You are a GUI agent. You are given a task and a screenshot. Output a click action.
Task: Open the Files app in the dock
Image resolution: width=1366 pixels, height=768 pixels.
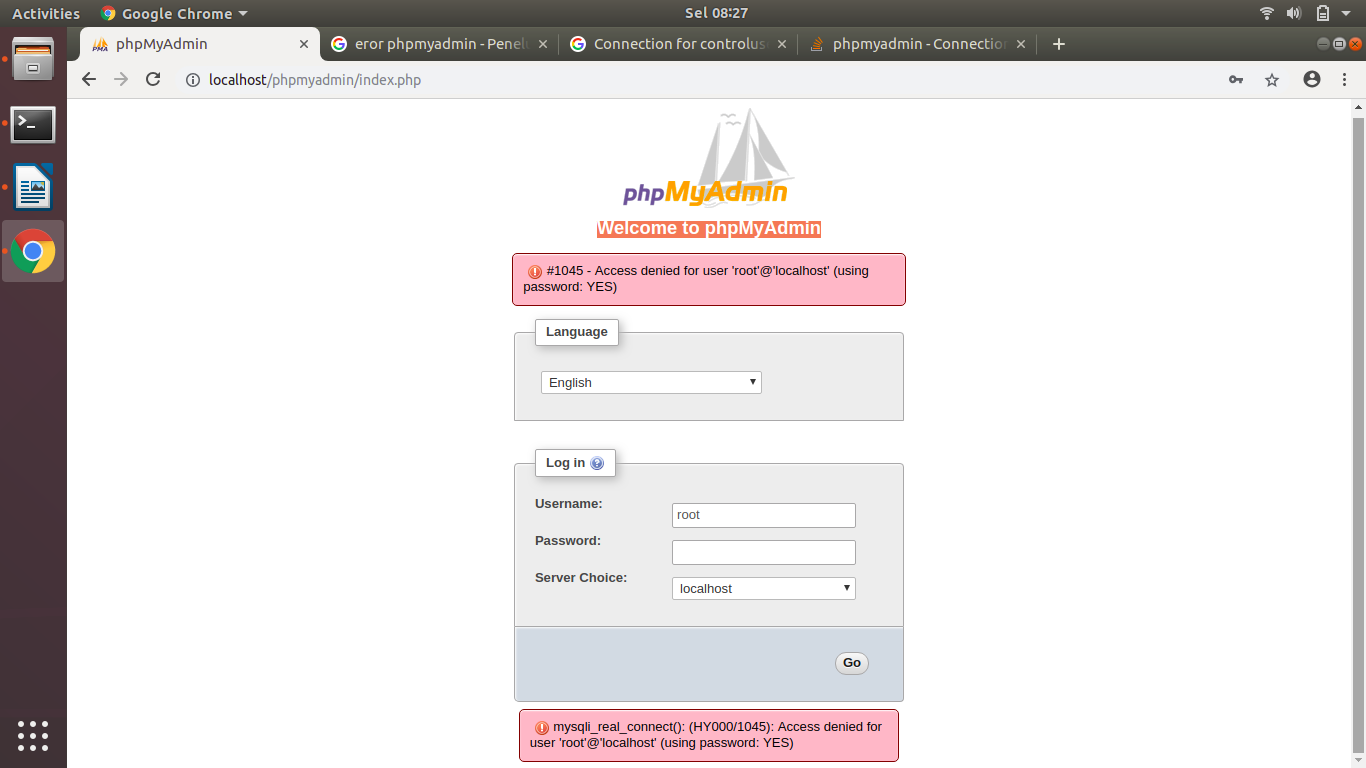33,59
